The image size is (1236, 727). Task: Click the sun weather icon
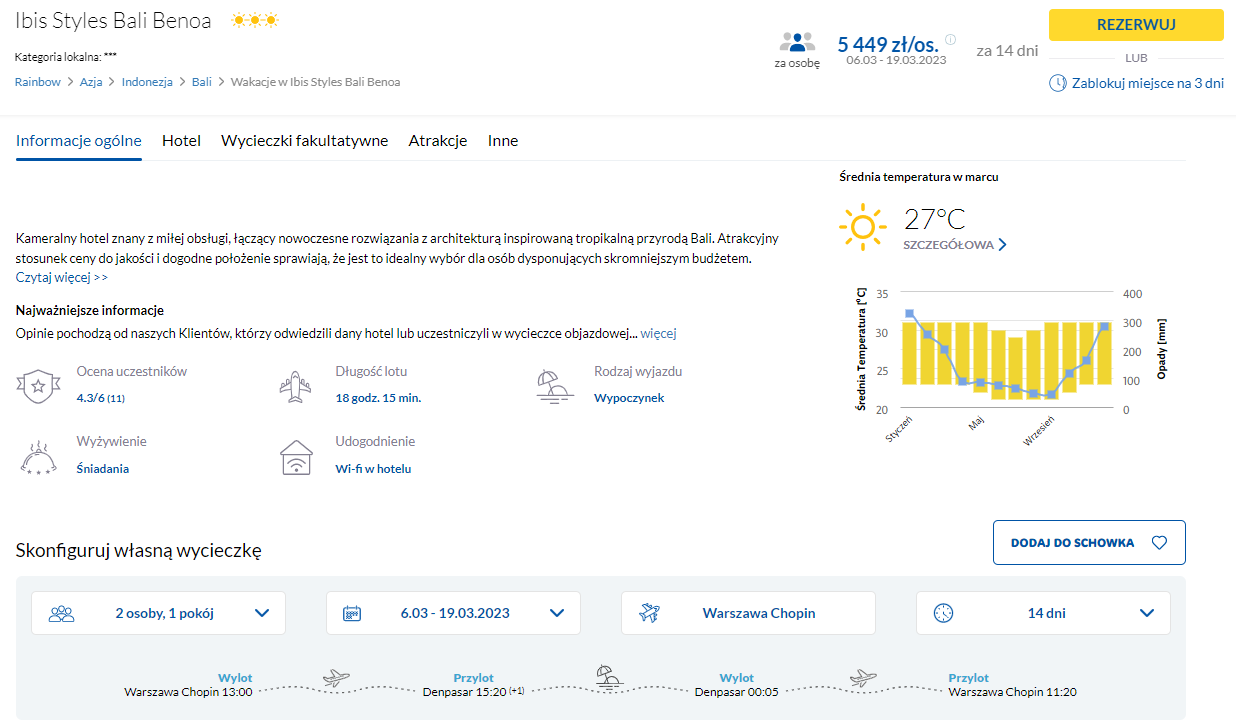862,227
